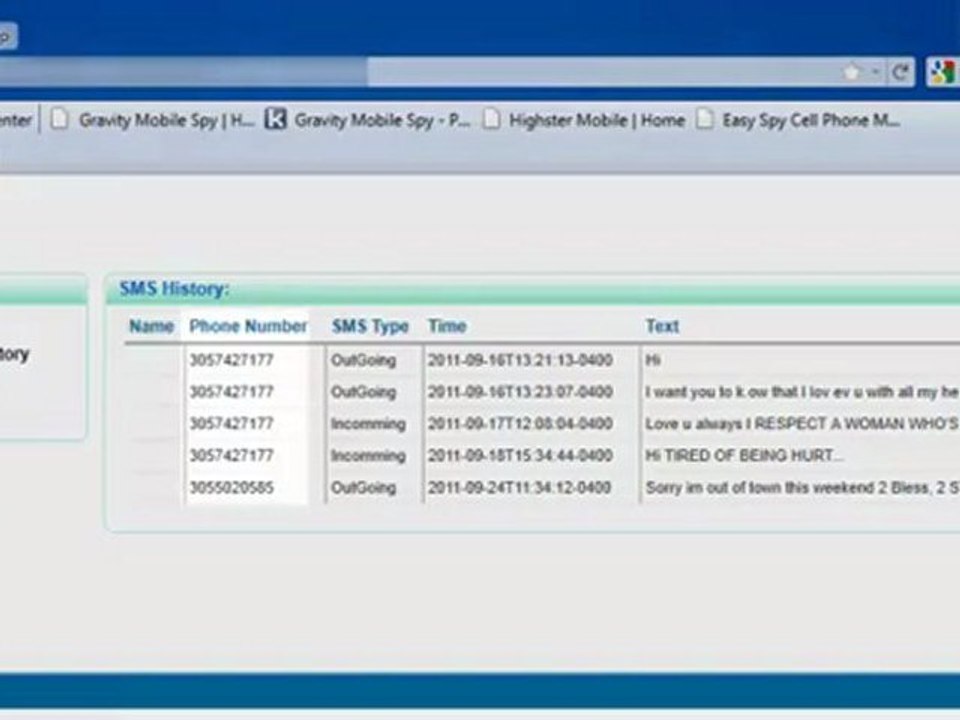Open Easy Spy Cell Phone M... bookmark
This screenshot has width=960, height=720.
point(811,120)
